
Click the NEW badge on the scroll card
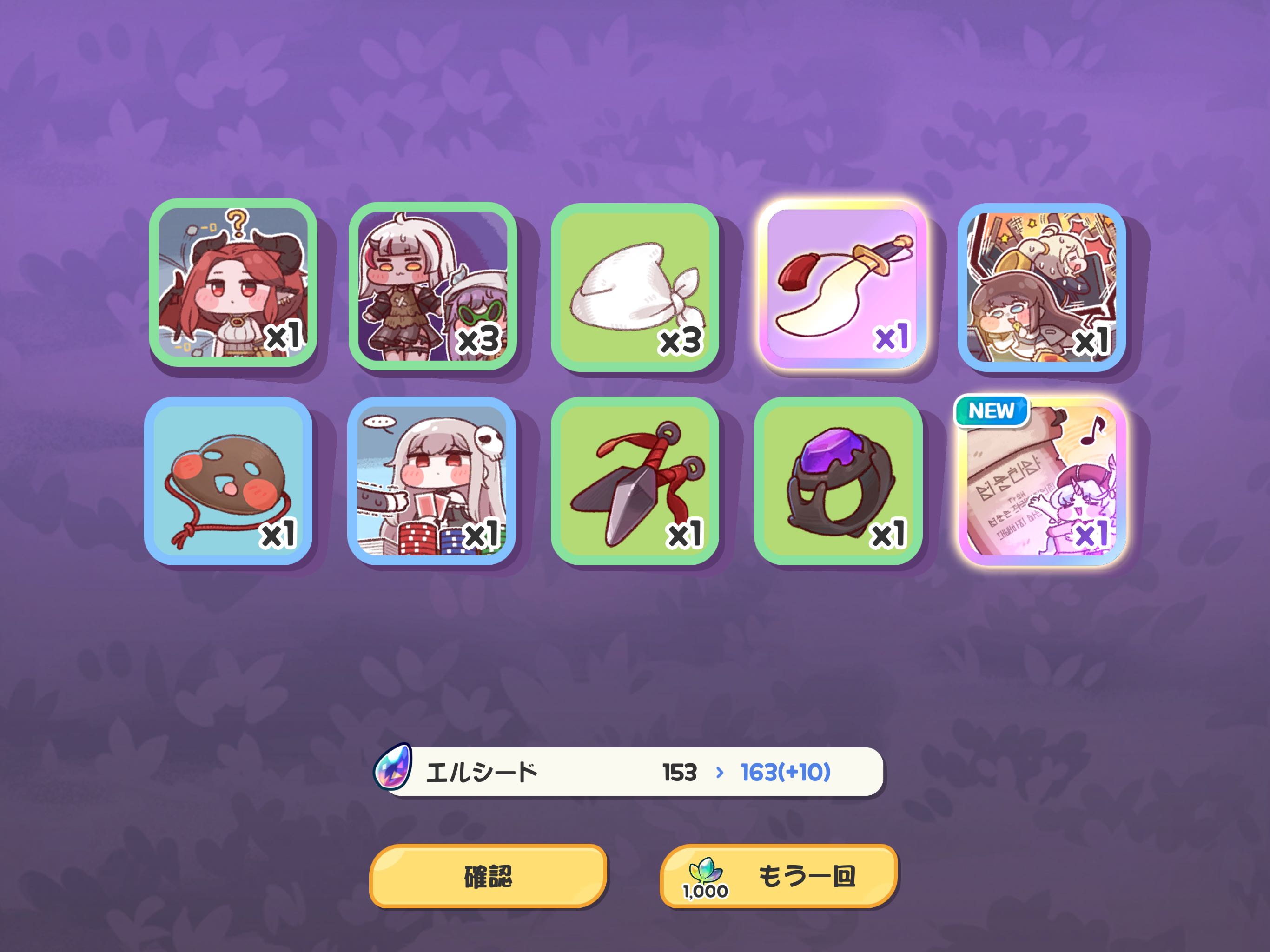992,410
